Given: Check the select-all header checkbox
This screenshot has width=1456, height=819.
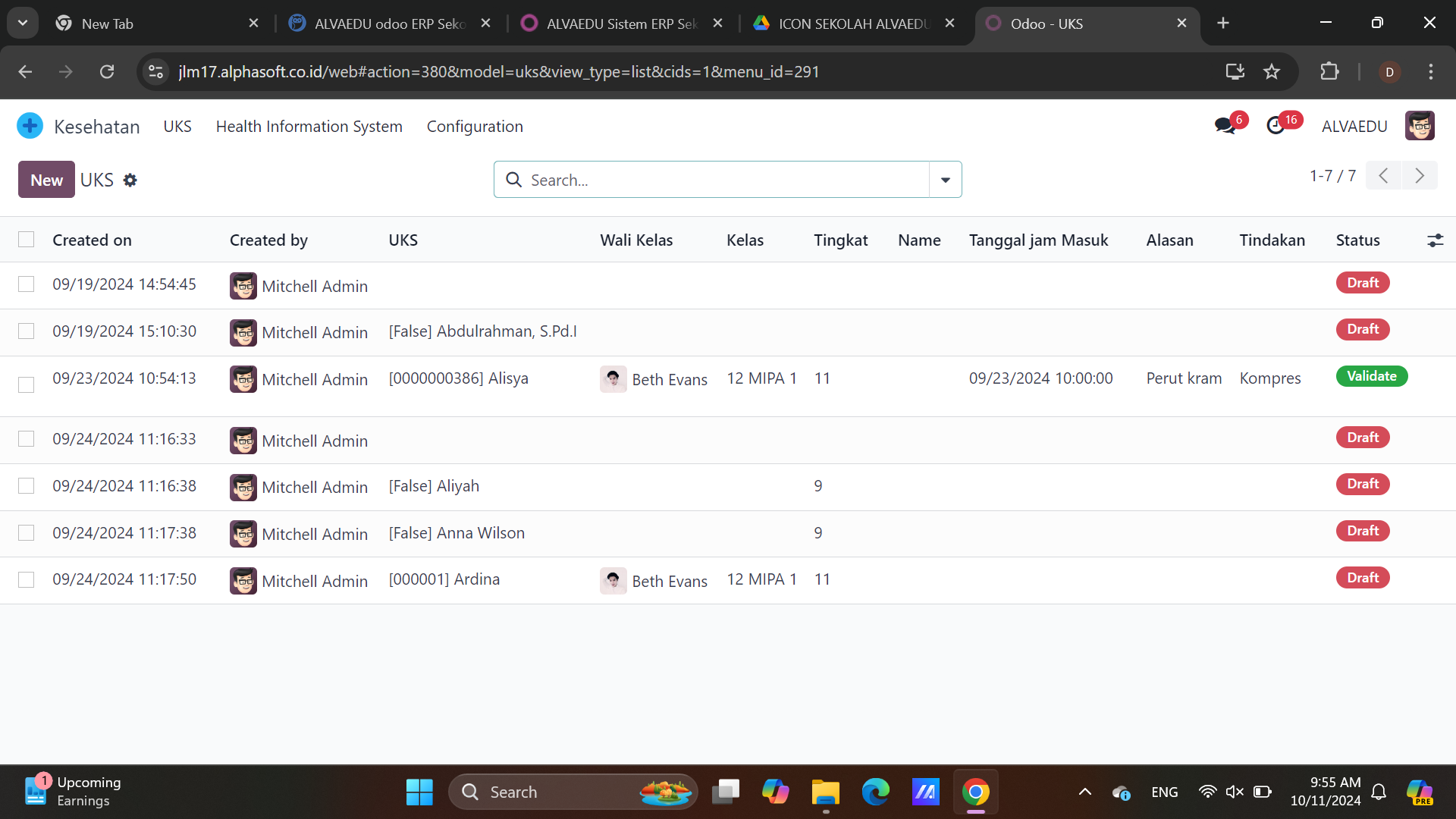Looking at the screenshot, I should coord(27,240).
